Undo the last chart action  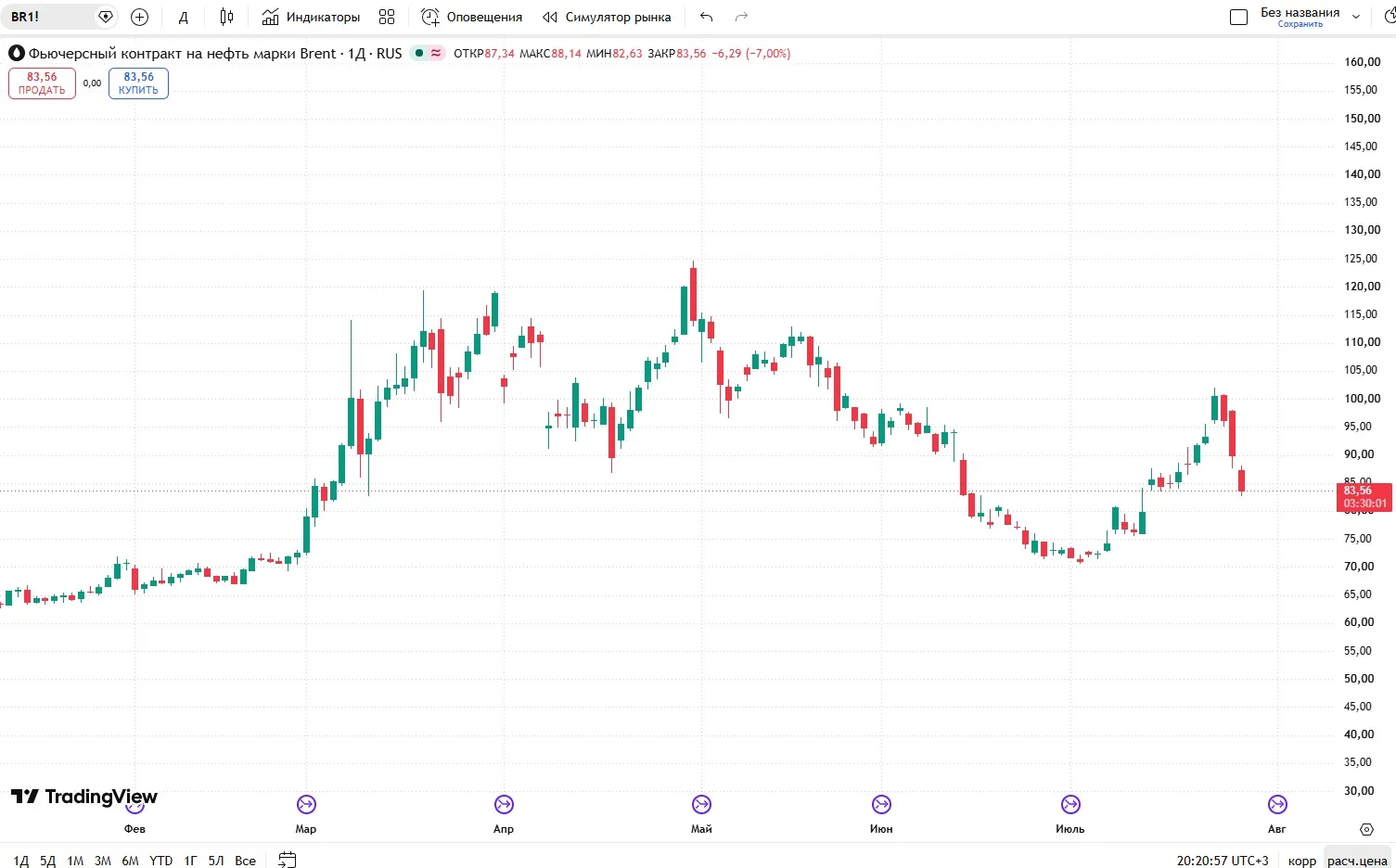tap(707, 17)
